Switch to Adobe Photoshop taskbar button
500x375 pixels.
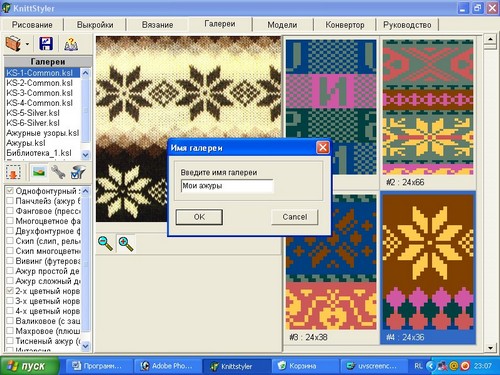[167, 366]
